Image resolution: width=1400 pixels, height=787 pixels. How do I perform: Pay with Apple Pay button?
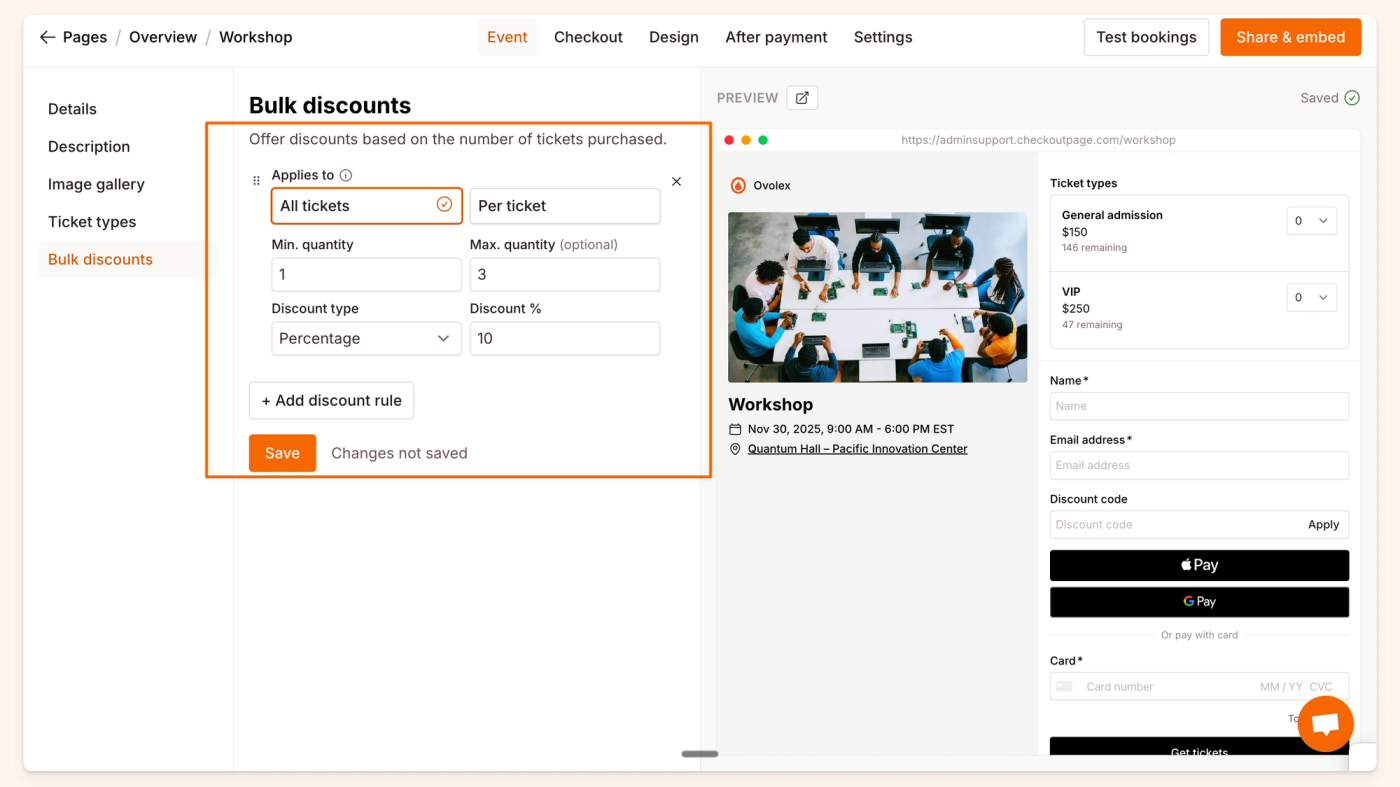tap(1199, 565)
